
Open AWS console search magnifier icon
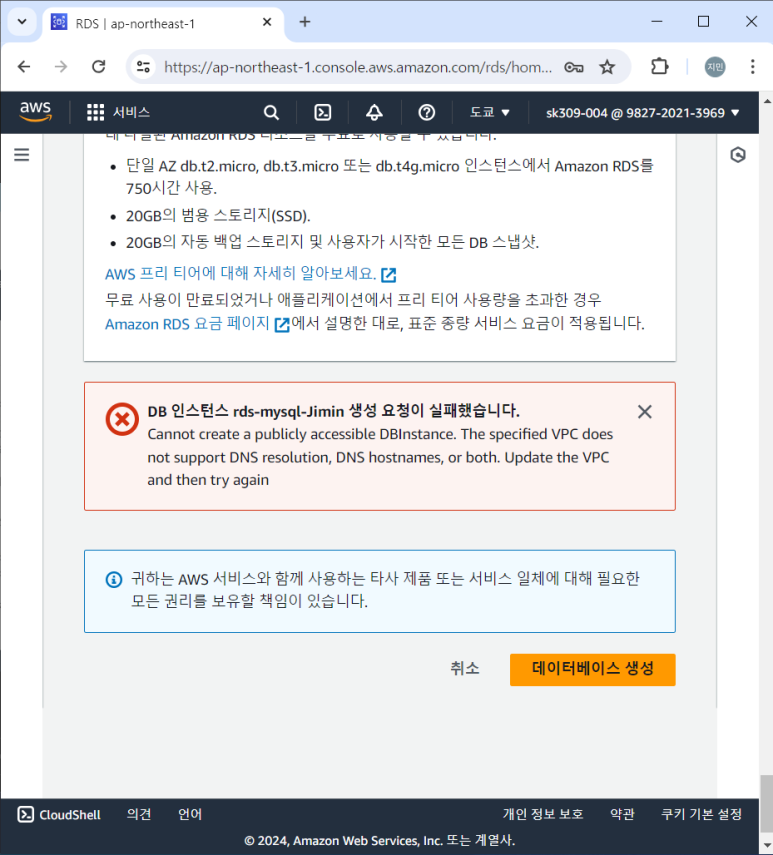click(x=271, y=112)
